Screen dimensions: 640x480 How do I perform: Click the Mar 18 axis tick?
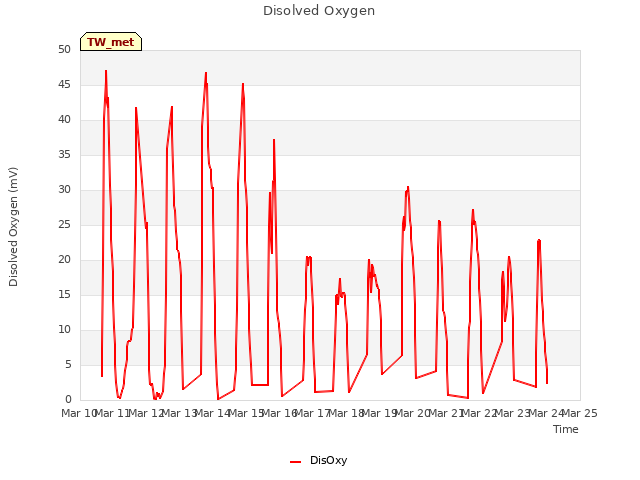346,413
